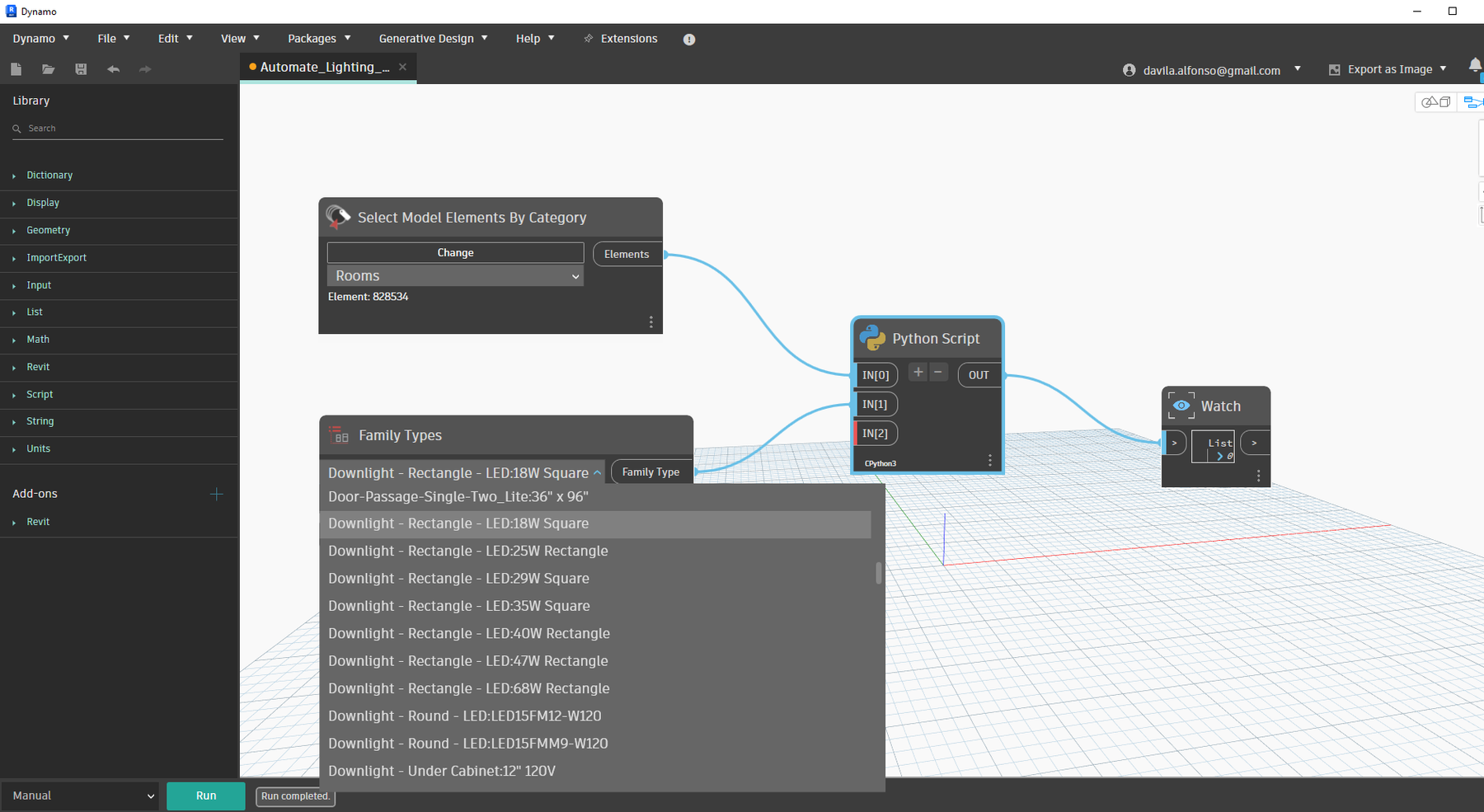Screen dimensions: 1484x812
Task: Expand the List item in Watch node
Action: point(1219,456)
